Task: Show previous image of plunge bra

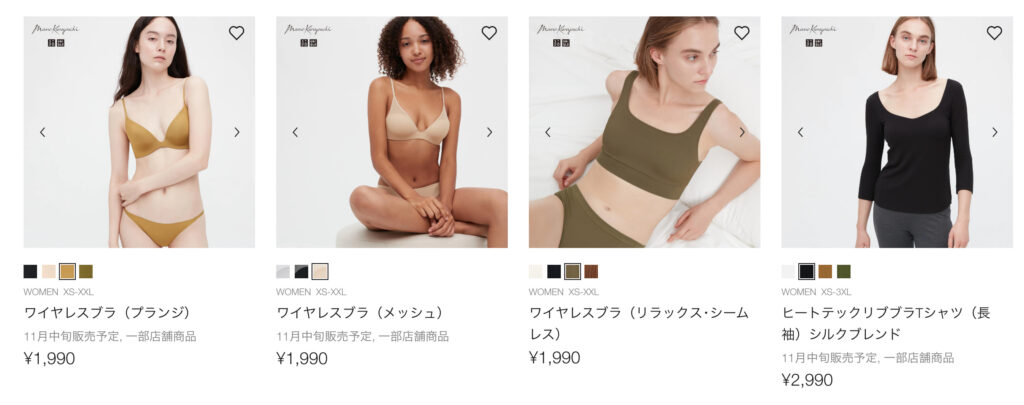Action: [x=42, y=132]
